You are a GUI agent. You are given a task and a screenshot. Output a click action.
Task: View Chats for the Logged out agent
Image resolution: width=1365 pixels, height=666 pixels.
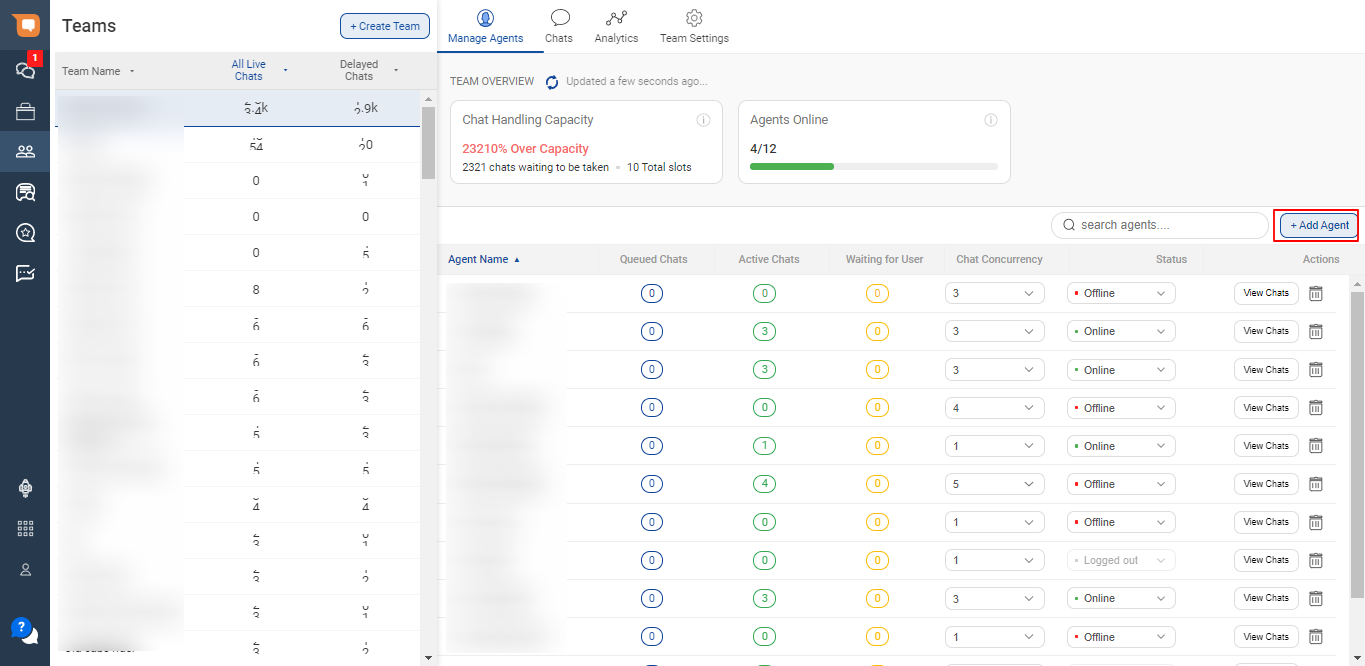pyautogui.click(x=1266, y=560)
